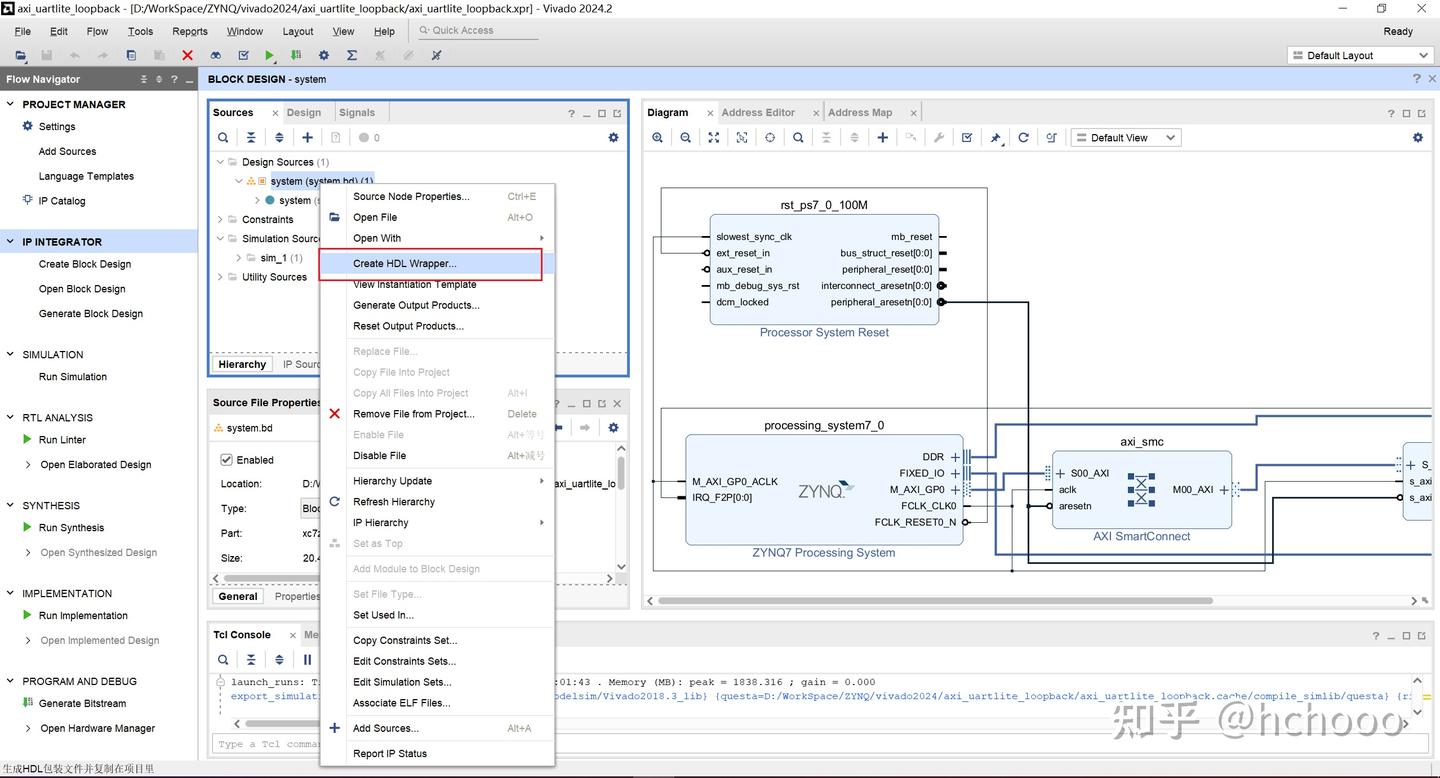
Task: Click Regenerate Layout icon in Diagram toolbar
Action: click(1023, 138)
